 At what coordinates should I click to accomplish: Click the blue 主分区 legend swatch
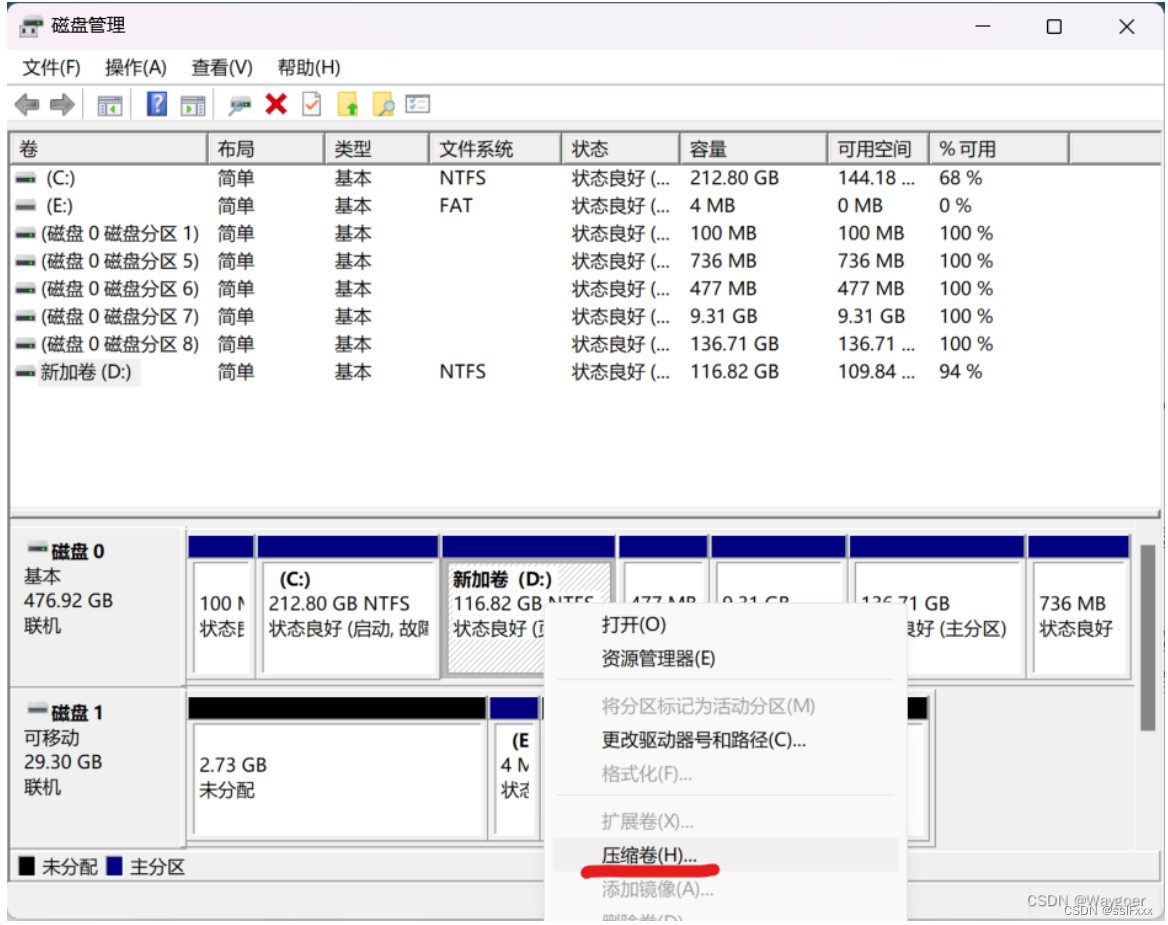click(x=115, y=866)
